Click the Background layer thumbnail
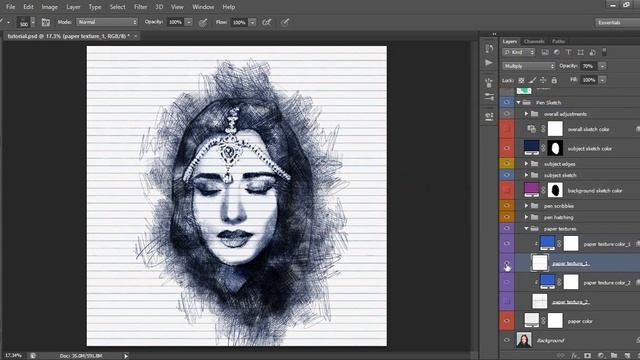640x360 pixels. (524, 340)
